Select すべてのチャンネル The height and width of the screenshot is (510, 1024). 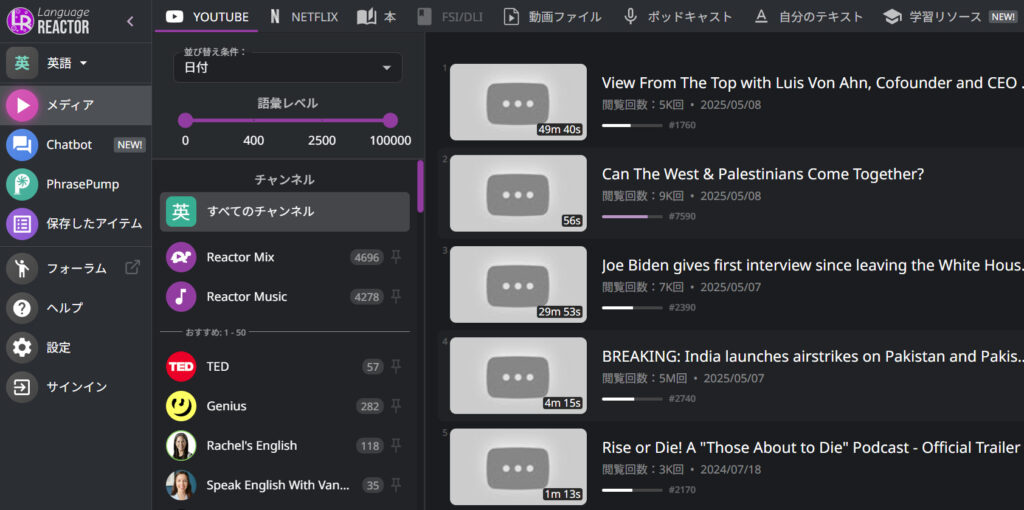pos(285,212)
